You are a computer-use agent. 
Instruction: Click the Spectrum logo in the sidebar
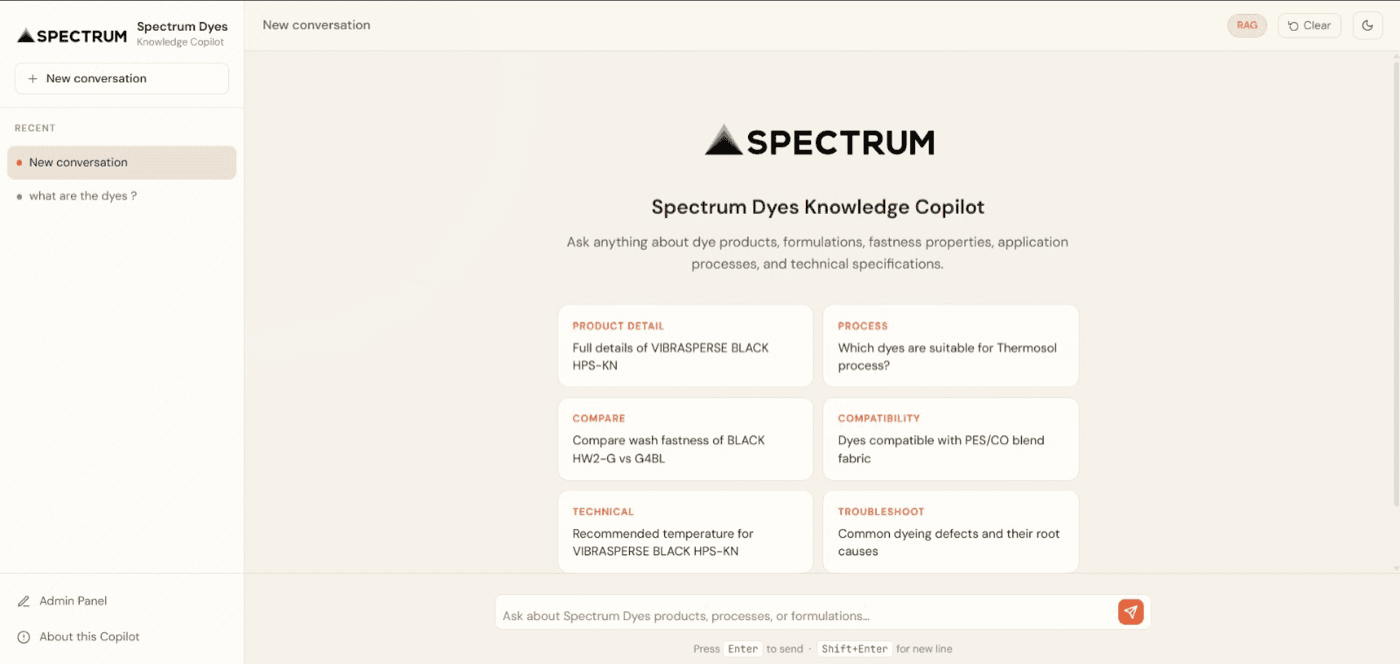tap(72, 36)
